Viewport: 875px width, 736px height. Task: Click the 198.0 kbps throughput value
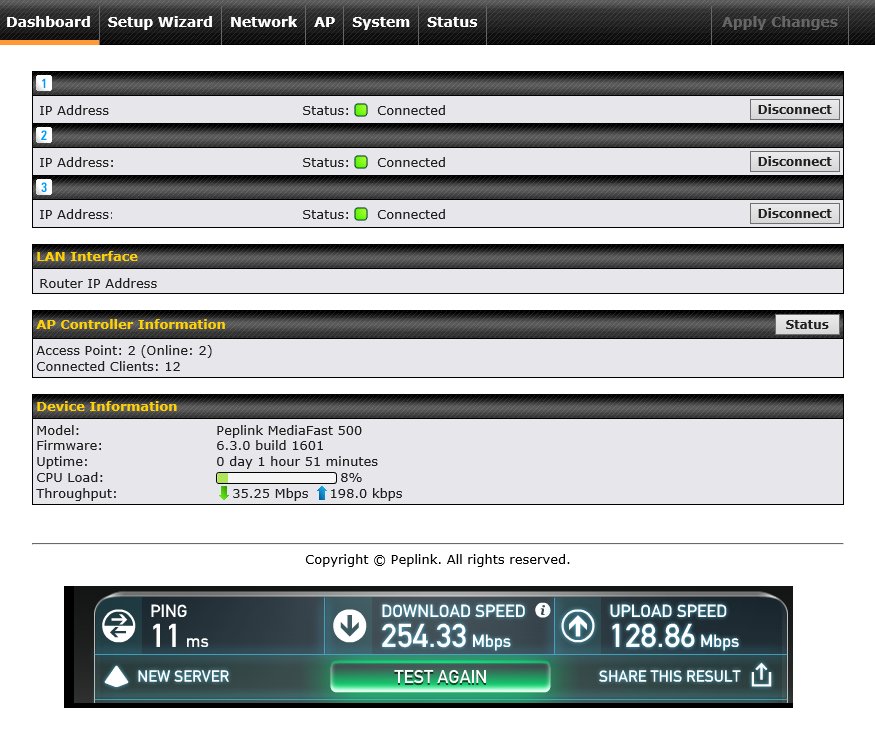point(366,493)
